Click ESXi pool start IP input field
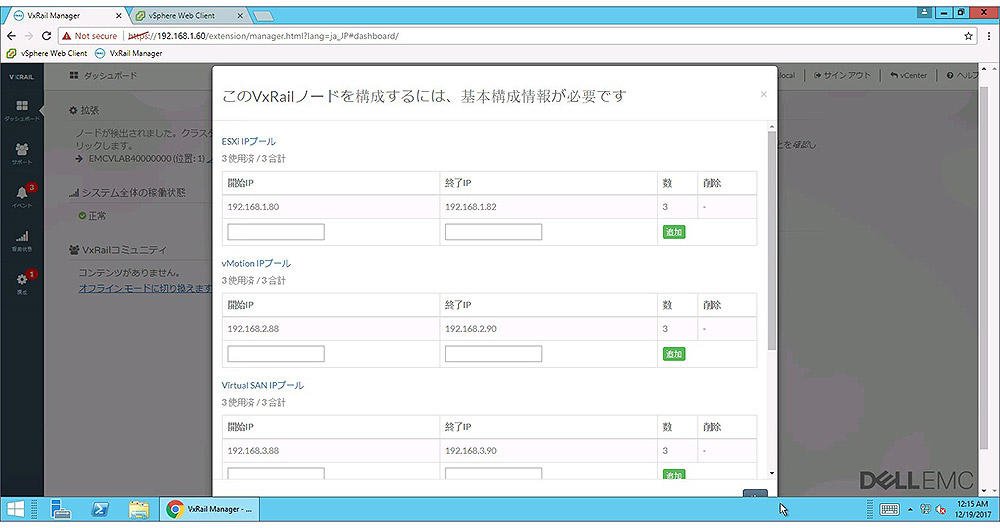Screen dimensions: 1000x528 click(276, 232)
